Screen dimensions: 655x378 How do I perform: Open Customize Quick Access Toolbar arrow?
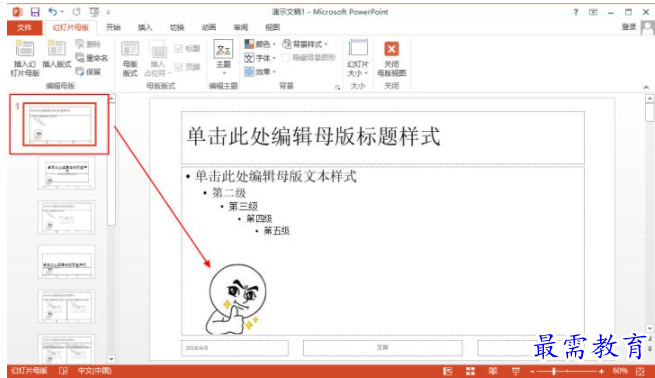click(108, 13)
